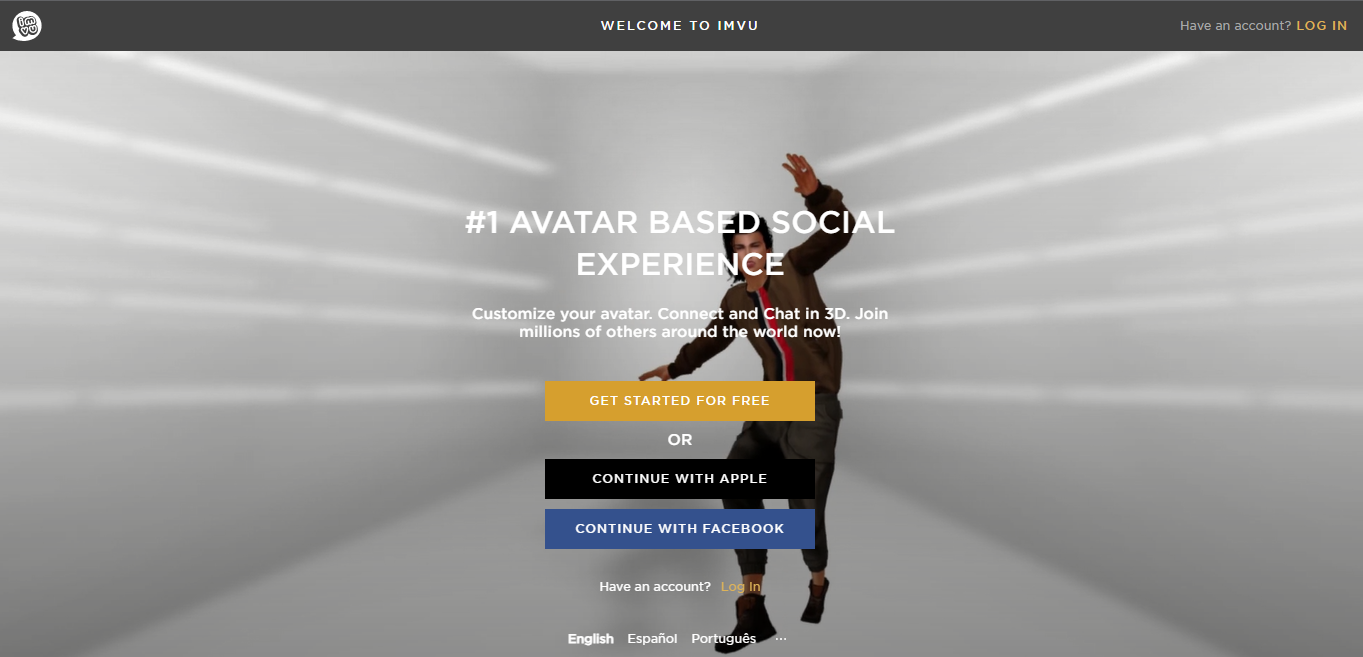Click GET STARTED FOR FREE button
The image size is (1363, 657).
680,401
